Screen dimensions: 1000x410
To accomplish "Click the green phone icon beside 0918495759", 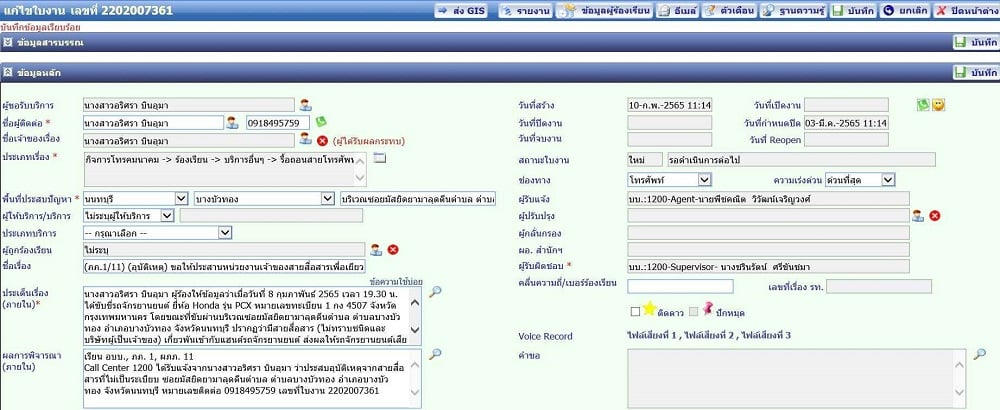I will pos(321,121).
